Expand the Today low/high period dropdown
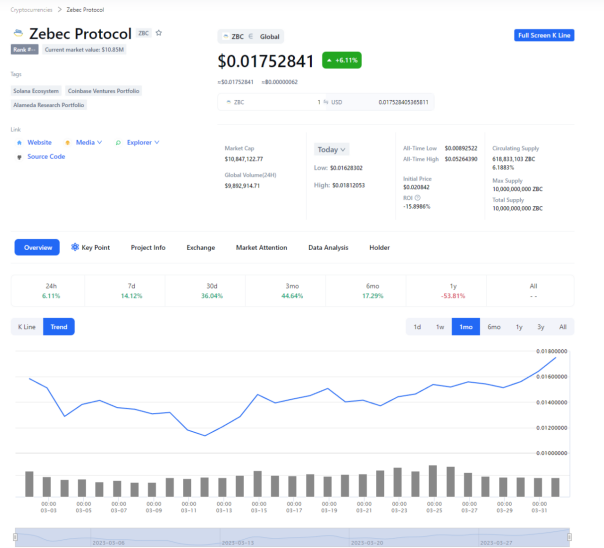 (x=331, y=149)
